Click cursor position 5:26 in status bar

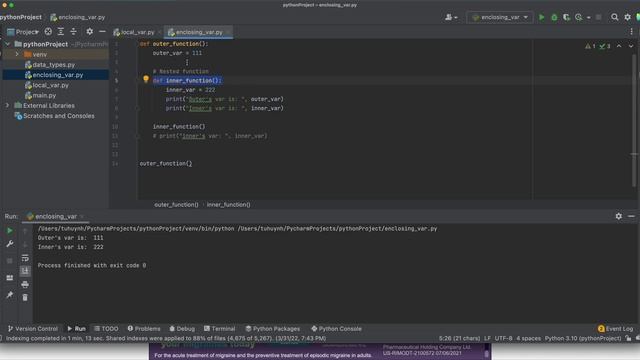point(459,338)
